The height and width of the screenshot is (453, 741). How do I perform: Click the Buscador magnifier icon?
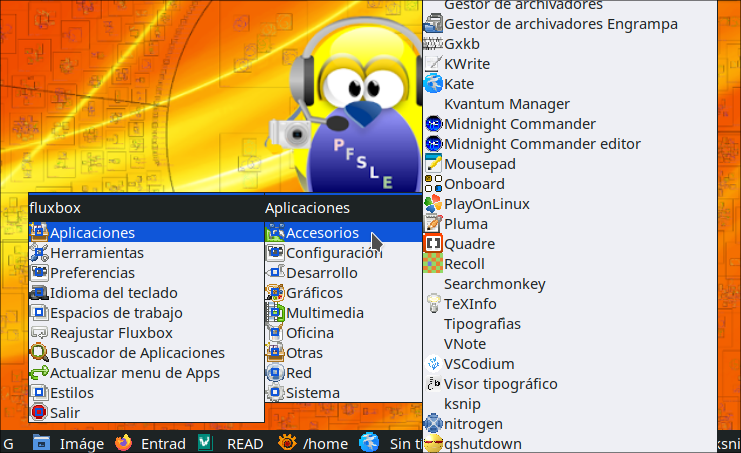39,352
